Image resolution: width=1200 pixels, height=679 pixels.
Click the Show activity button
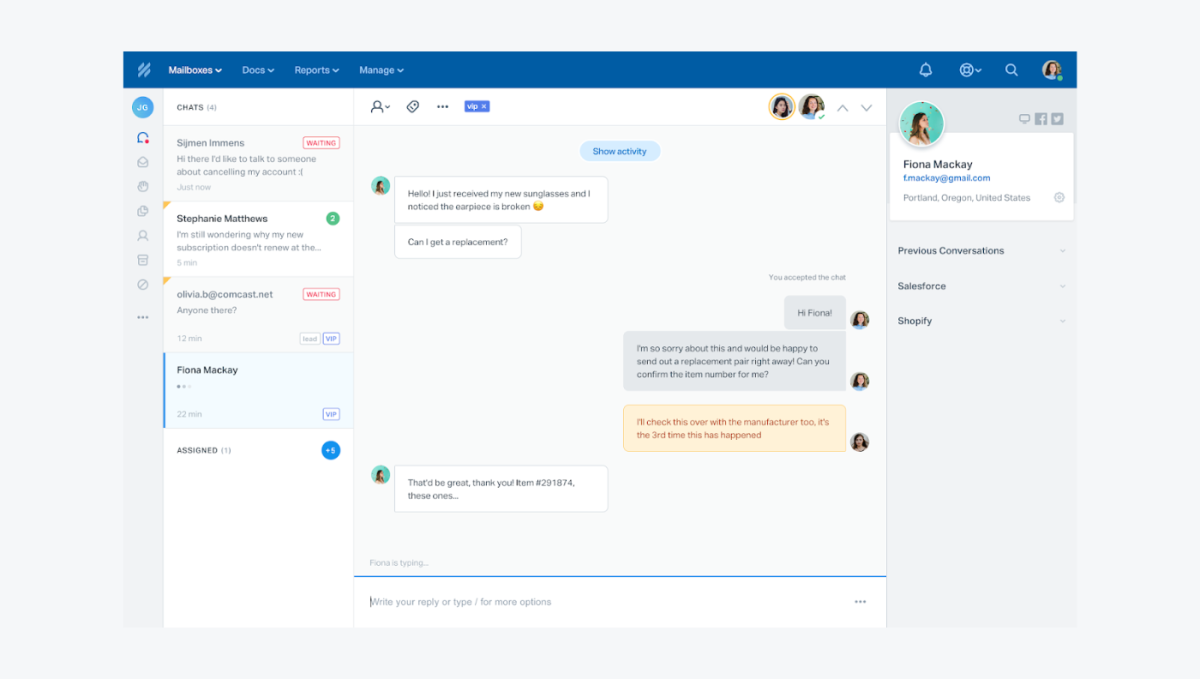click(x=620, y=151)
